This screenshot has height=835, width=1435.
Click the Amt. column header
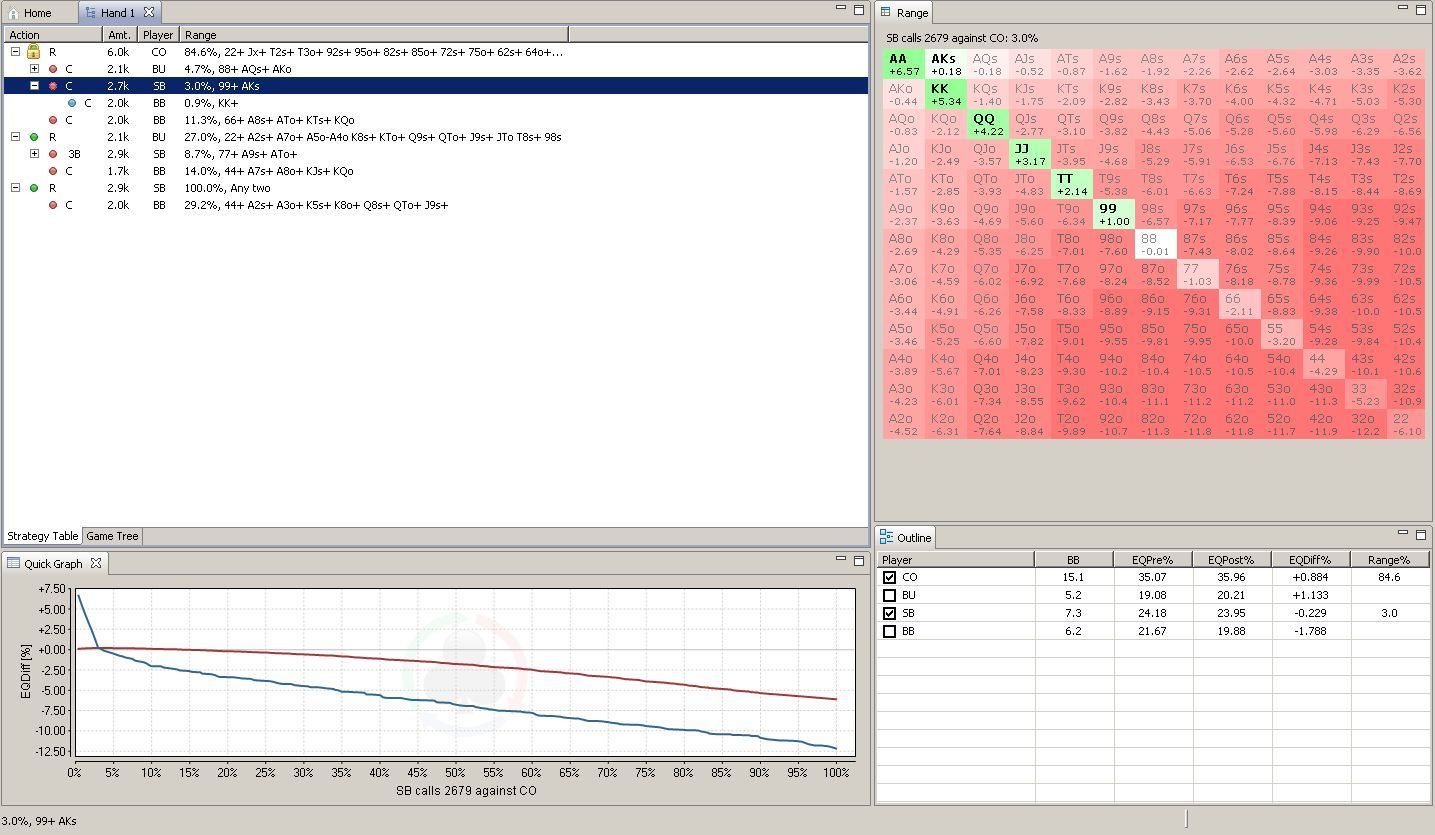click(x=120, y=35)
